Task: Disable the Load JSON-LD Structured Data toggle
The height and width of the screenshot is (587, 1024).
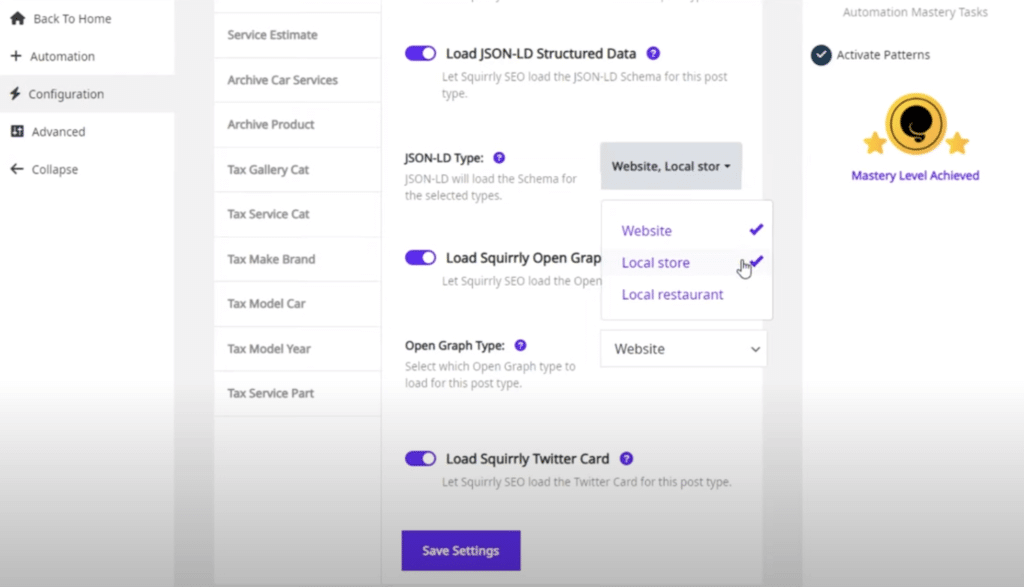Action: pos(421,54)
